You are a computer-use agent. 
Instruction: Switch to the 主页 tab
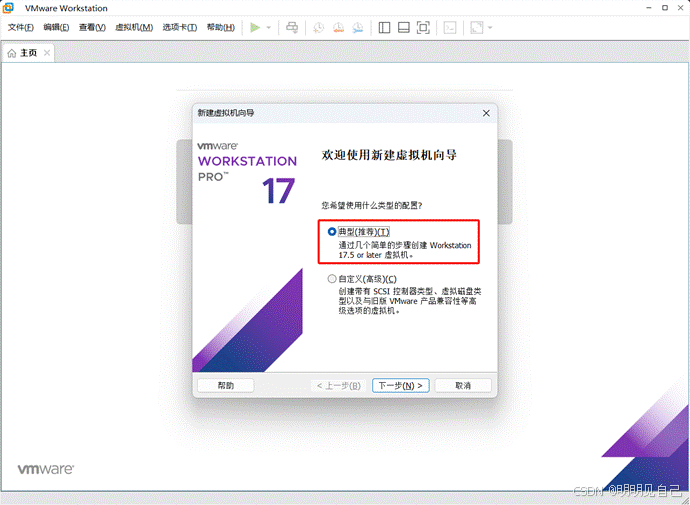tap(28, 53)
